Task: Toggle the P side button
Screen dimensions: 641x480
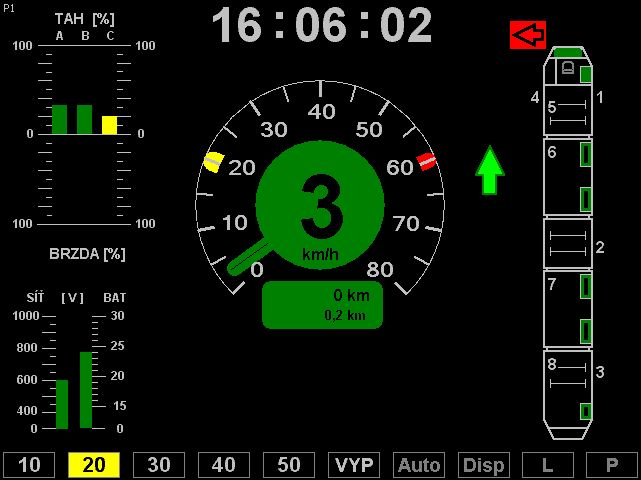Action: point(612,465)
